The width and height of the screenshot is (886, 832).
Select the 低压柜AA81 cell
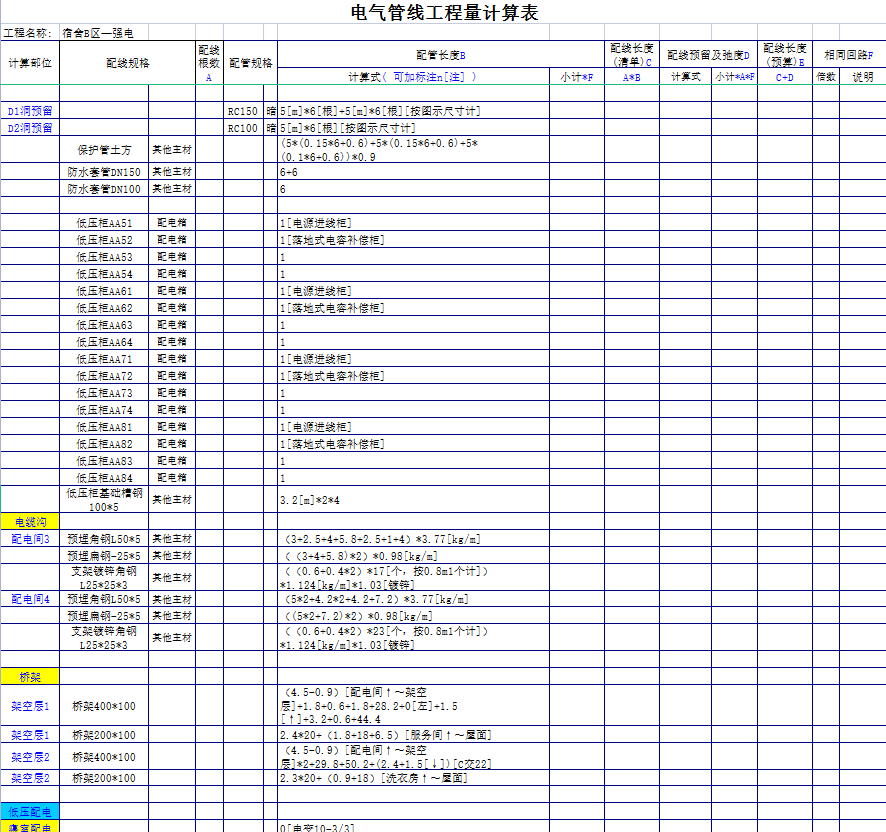(104, 427)
